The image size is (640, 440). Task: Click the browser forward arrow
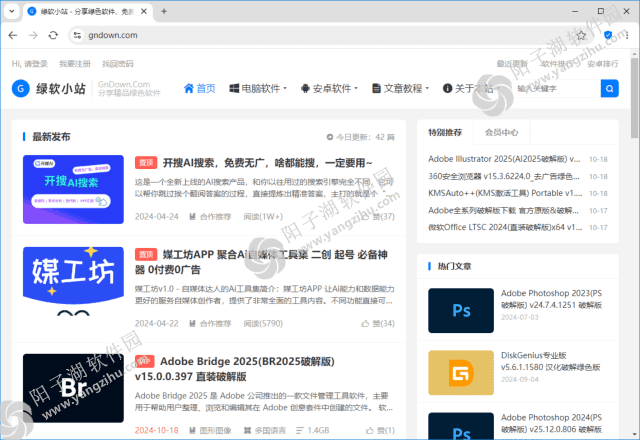[x=33, y=36]
